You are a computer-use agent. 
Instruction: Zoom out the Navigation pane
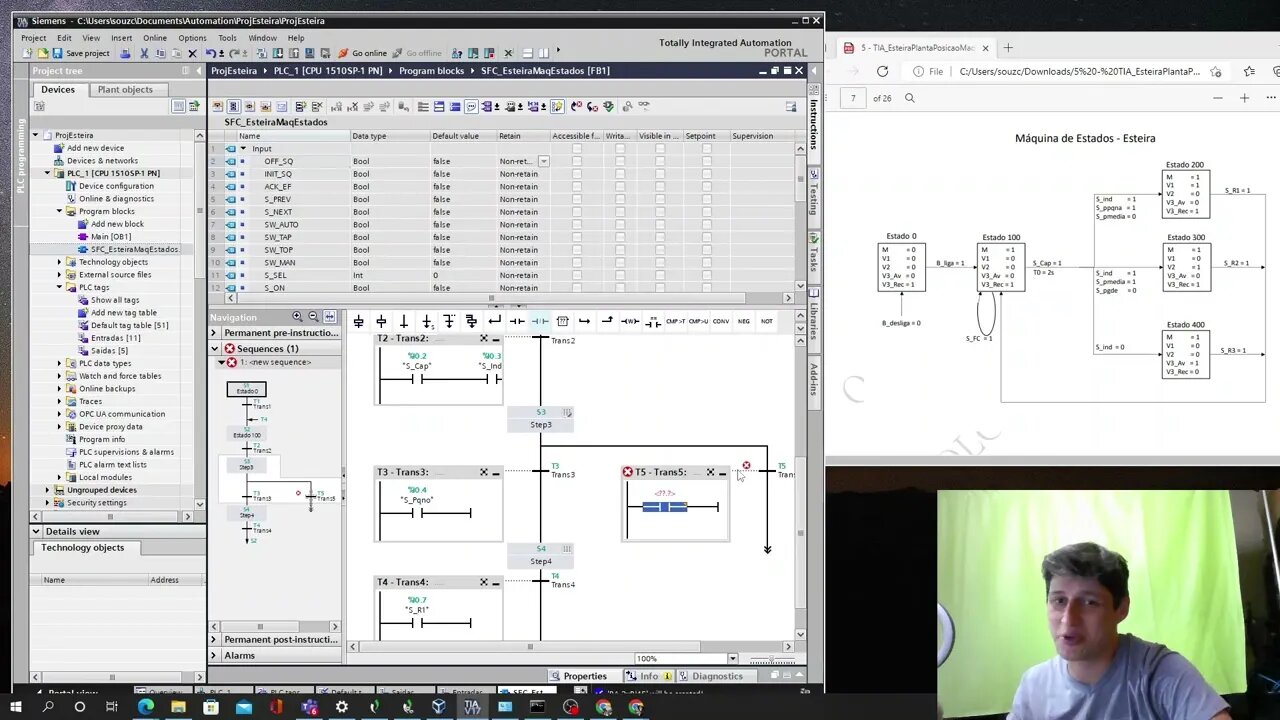tap(313, 317)
